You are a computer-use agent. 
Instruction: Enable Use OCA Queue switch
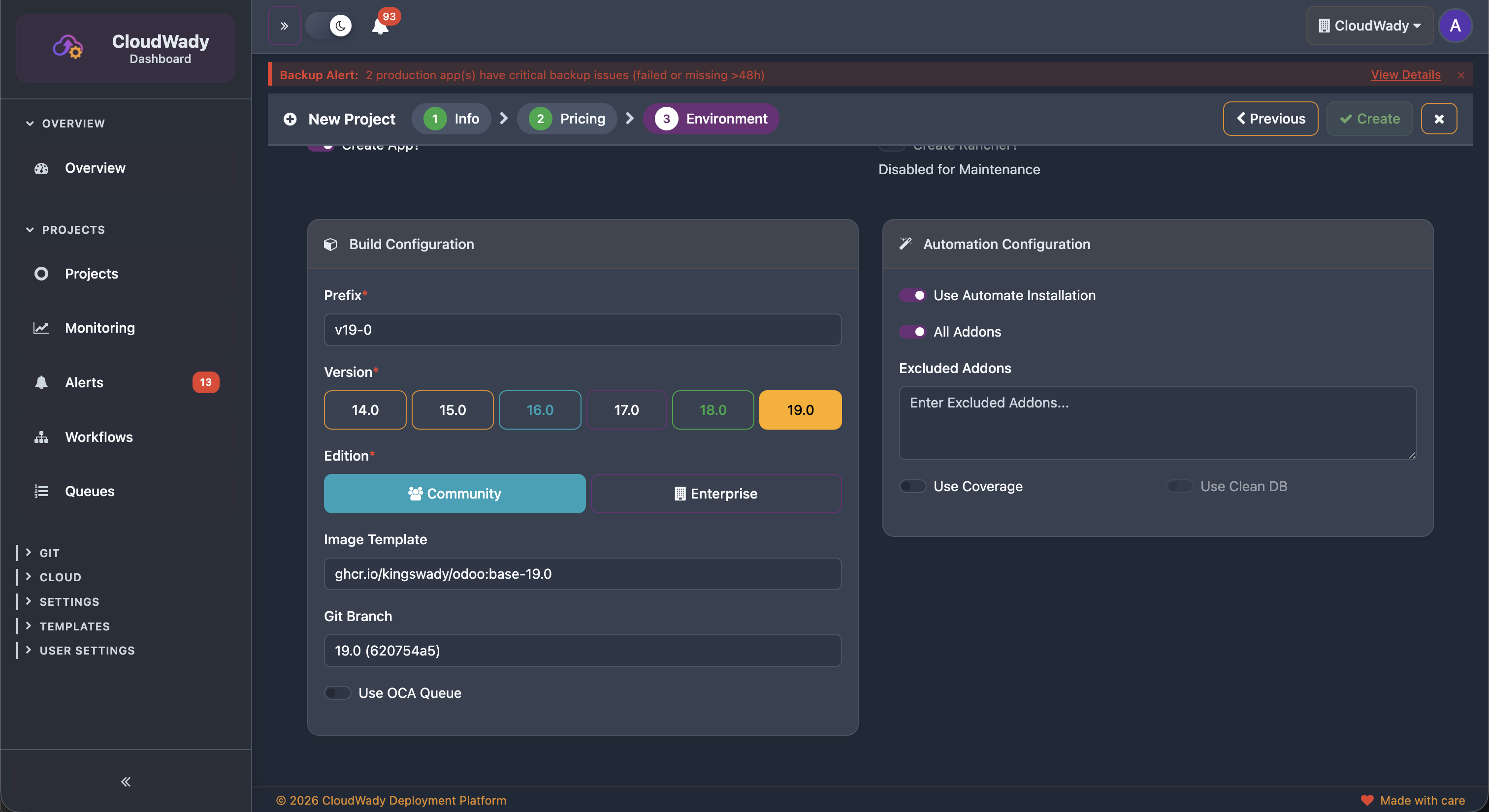337,693
